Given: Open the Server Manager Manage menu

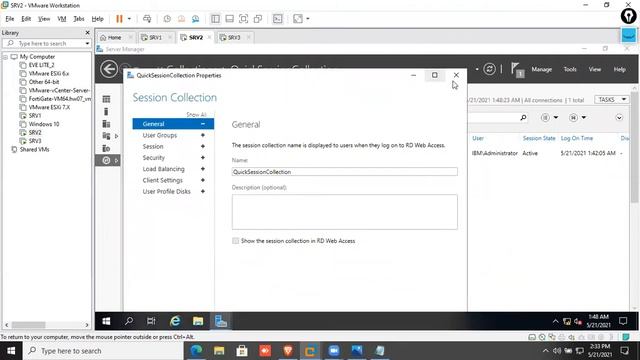Looking at the screenshot, I should click(542, 69).
